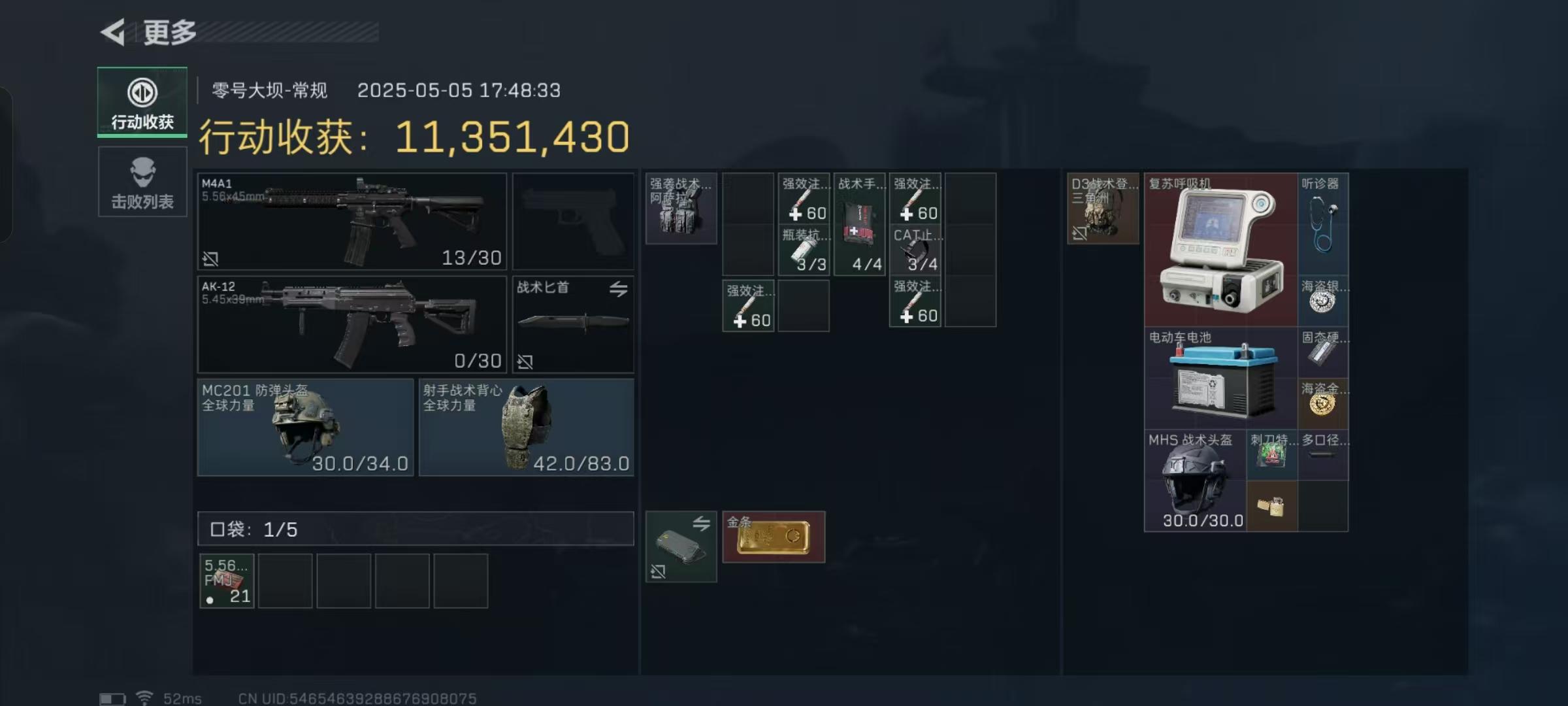Select the AK-12 rifle slot
This screenshot has height=706, width=1568.
click(352, 324)
